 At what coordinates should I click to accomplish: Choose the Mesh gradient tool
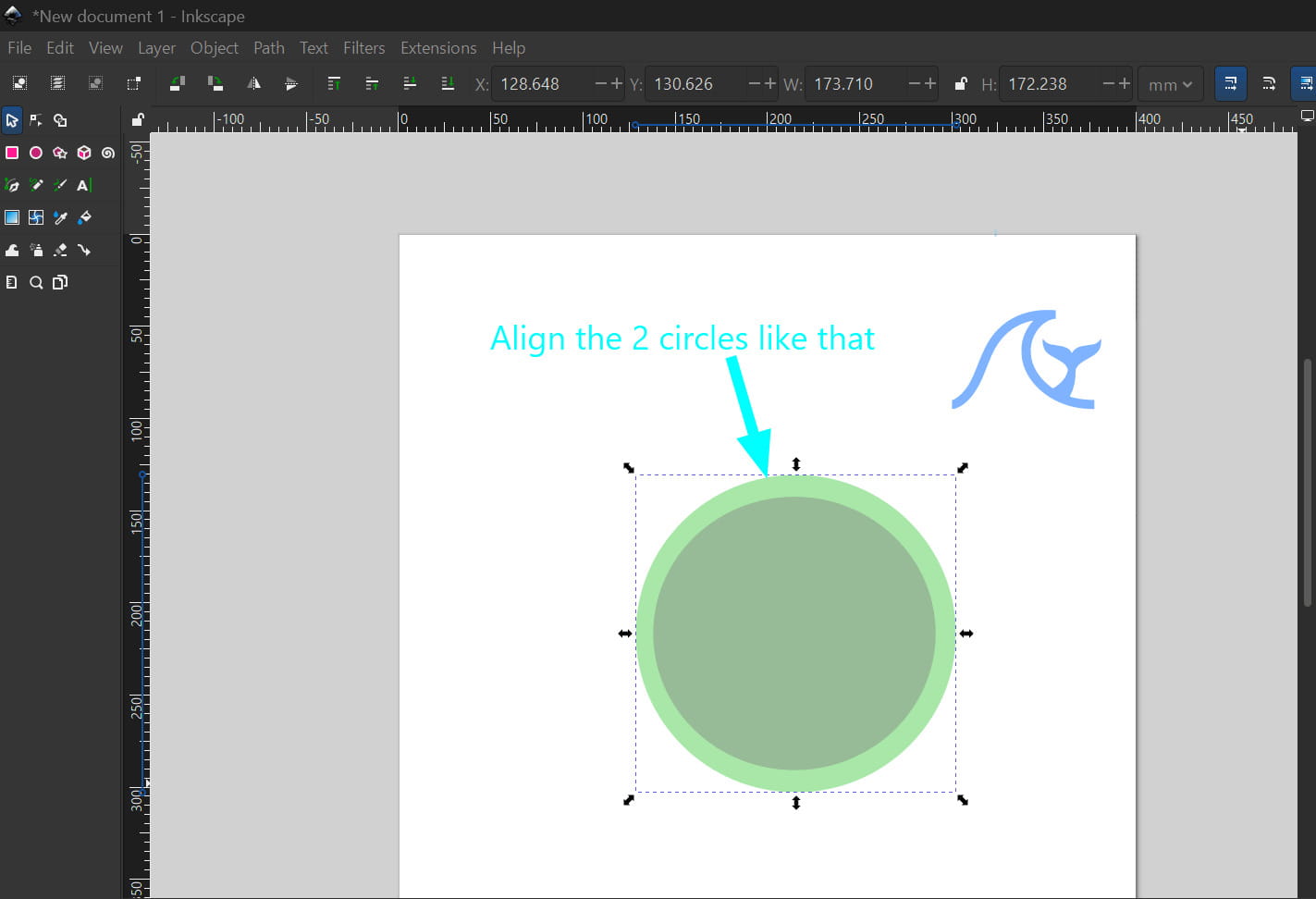click(36, 217)
